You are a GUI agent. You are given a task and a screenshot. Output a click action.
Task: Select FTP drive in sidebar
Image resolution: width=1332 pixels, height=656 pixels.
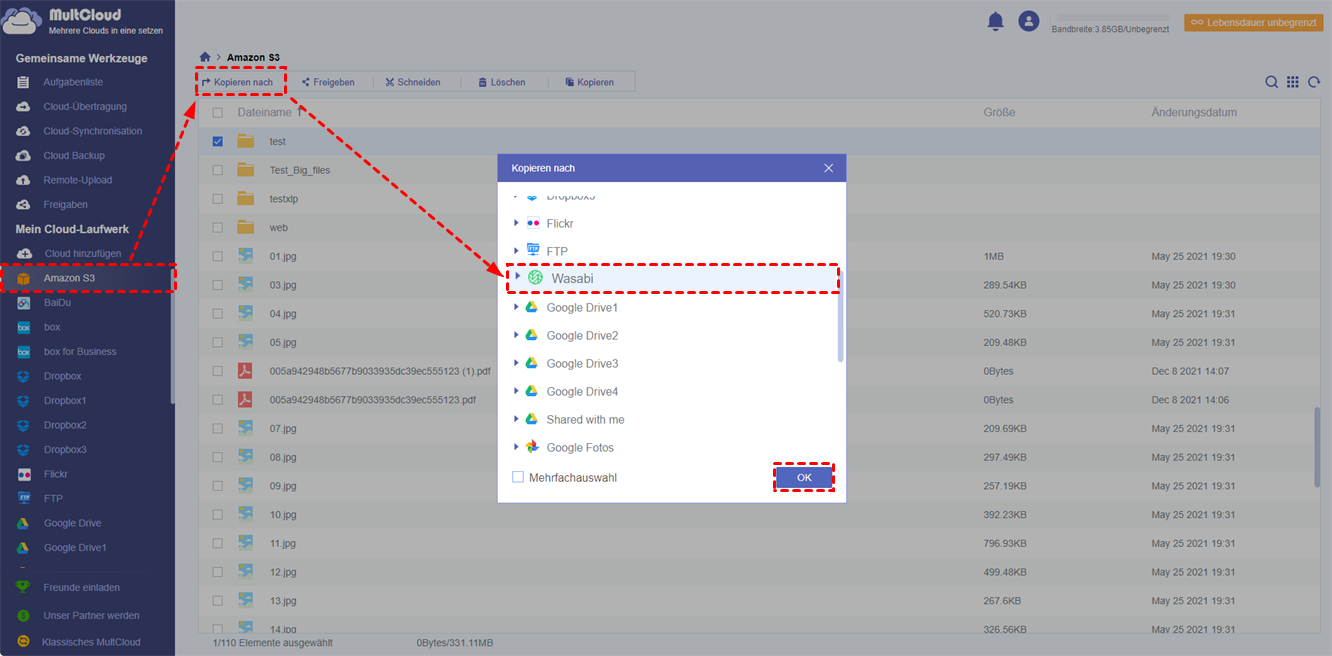tap(53, 498)
